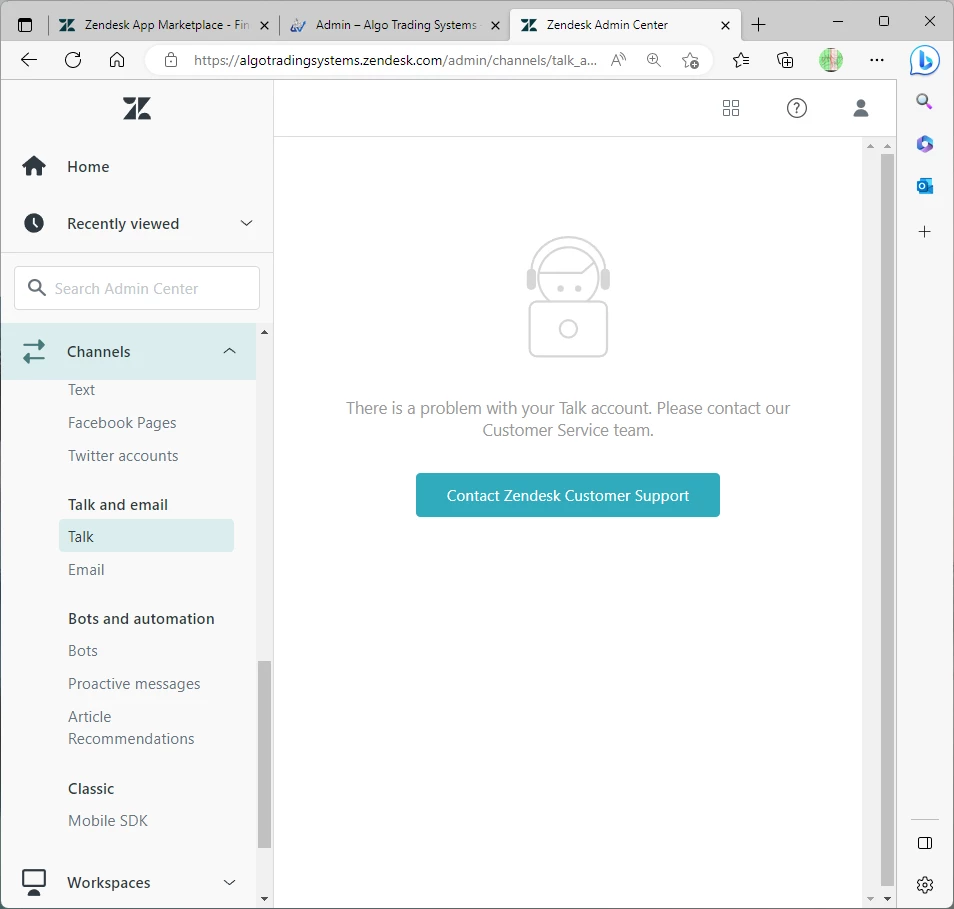Open the user profile icon

(x=860, y=108)
